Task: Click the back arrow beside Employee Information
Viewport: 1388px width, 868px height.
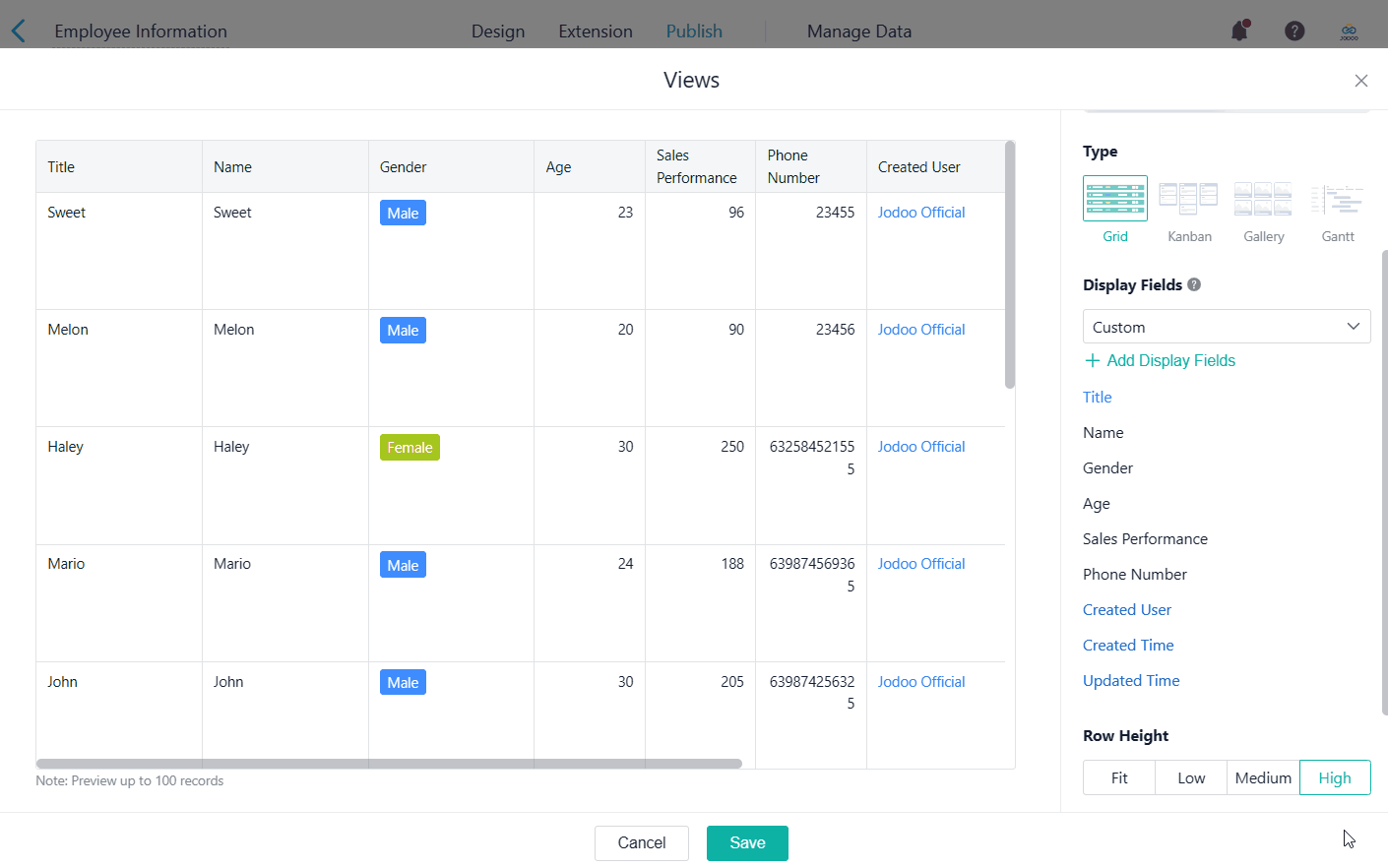Action: coord(19,31)
